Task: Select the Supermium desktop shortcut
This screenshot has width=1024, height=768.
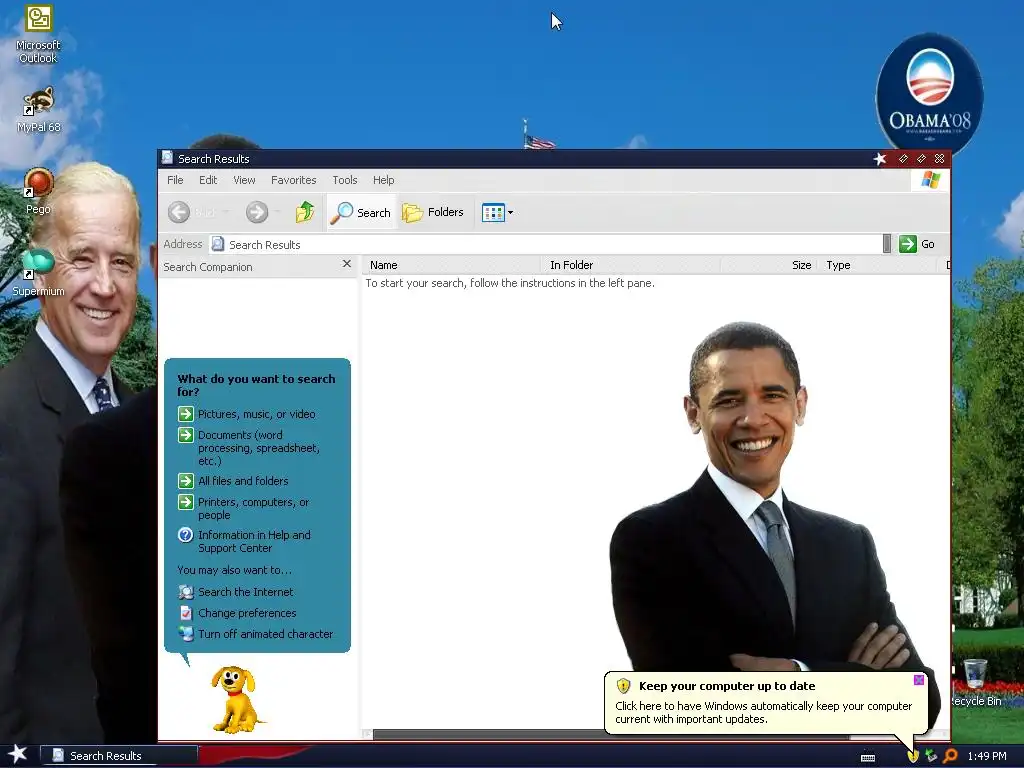Action: coord(38,273)
